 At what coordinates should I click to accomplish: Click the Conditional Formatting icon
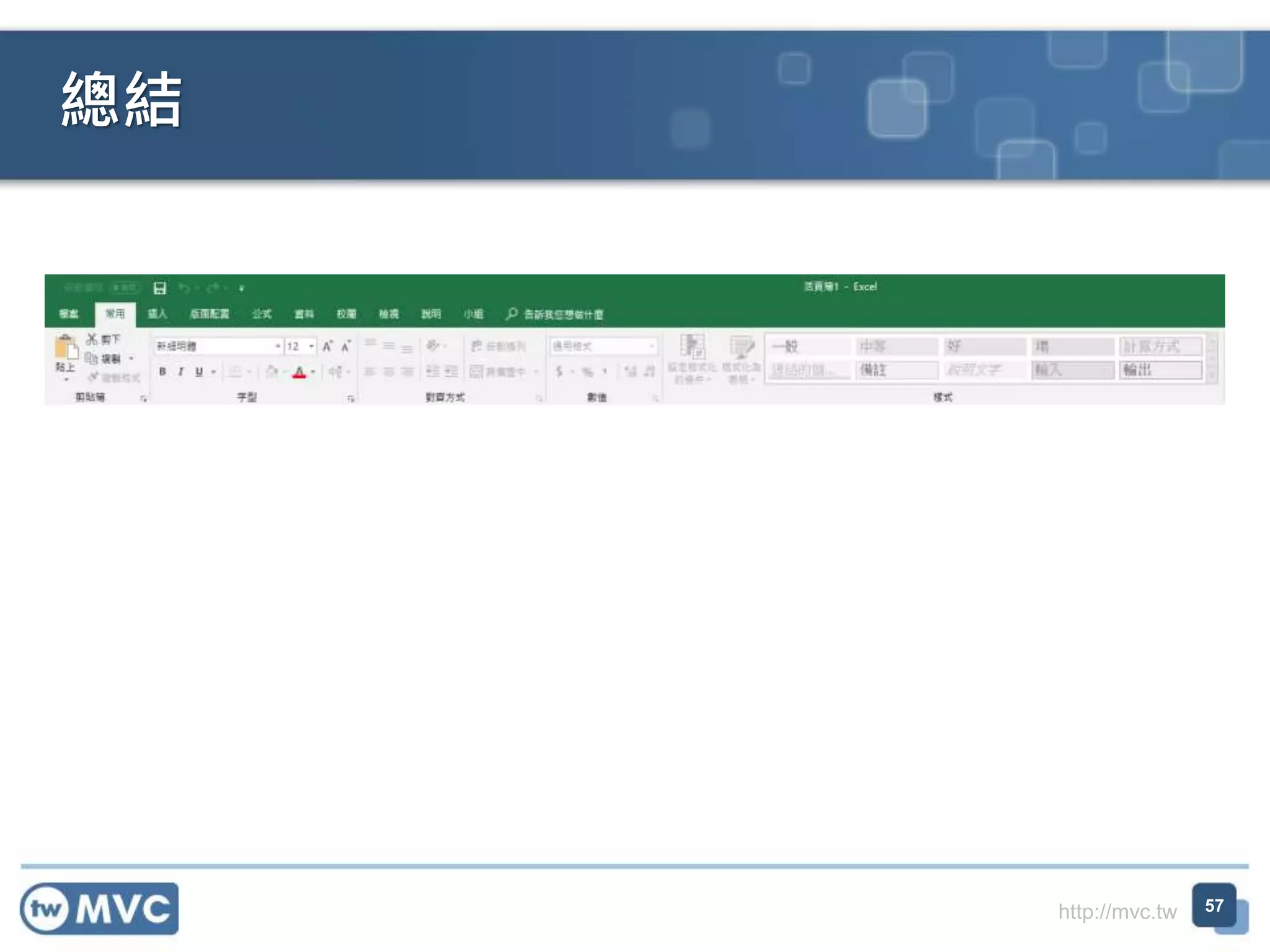(x=692, y=347)
